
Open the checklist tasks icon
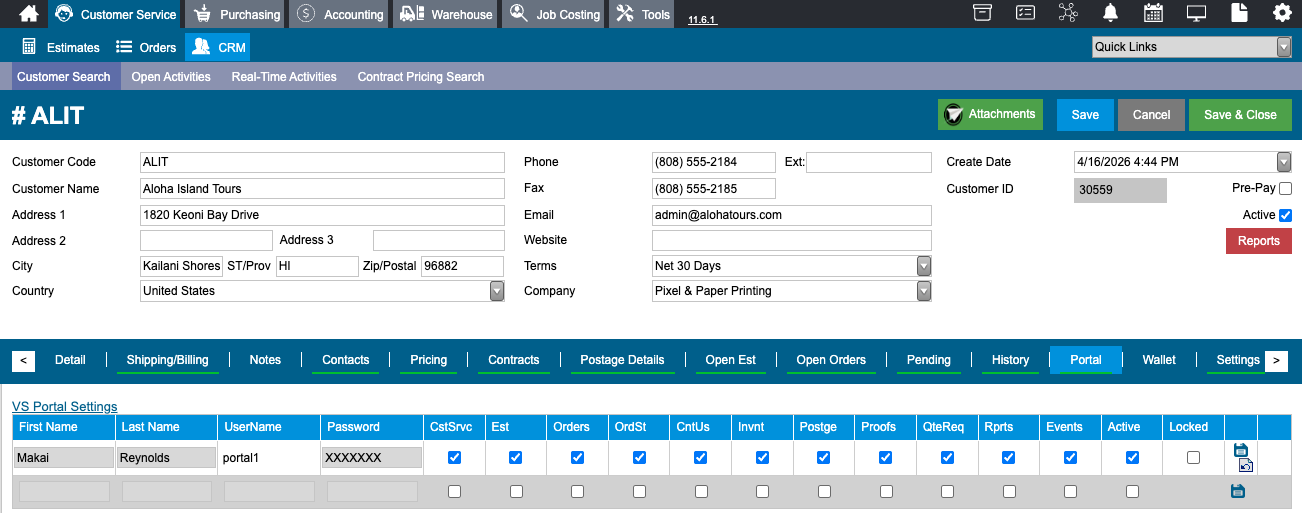[x=1025, y=13]
